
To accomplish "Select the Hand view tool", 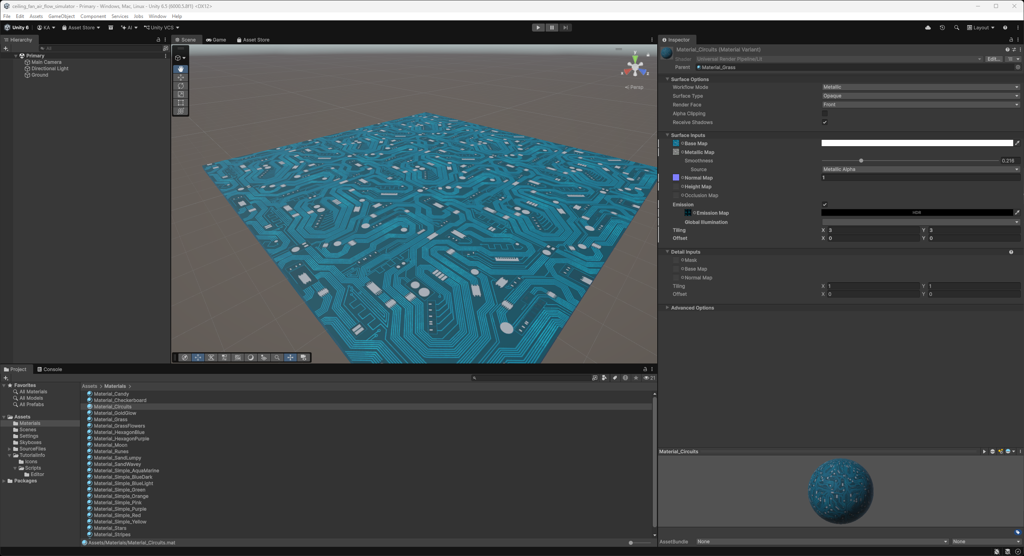I will coord(181,69).
